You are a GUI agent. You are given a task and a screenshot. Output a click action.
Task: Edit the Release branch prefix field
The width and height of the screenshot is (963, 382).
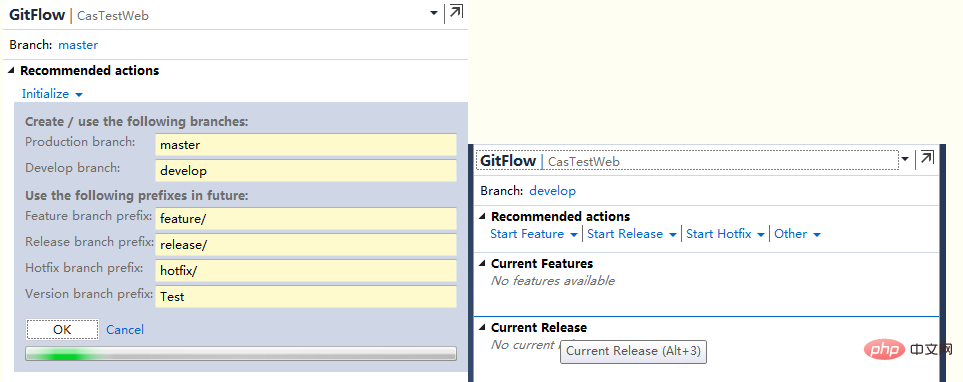tap(306, 244)
